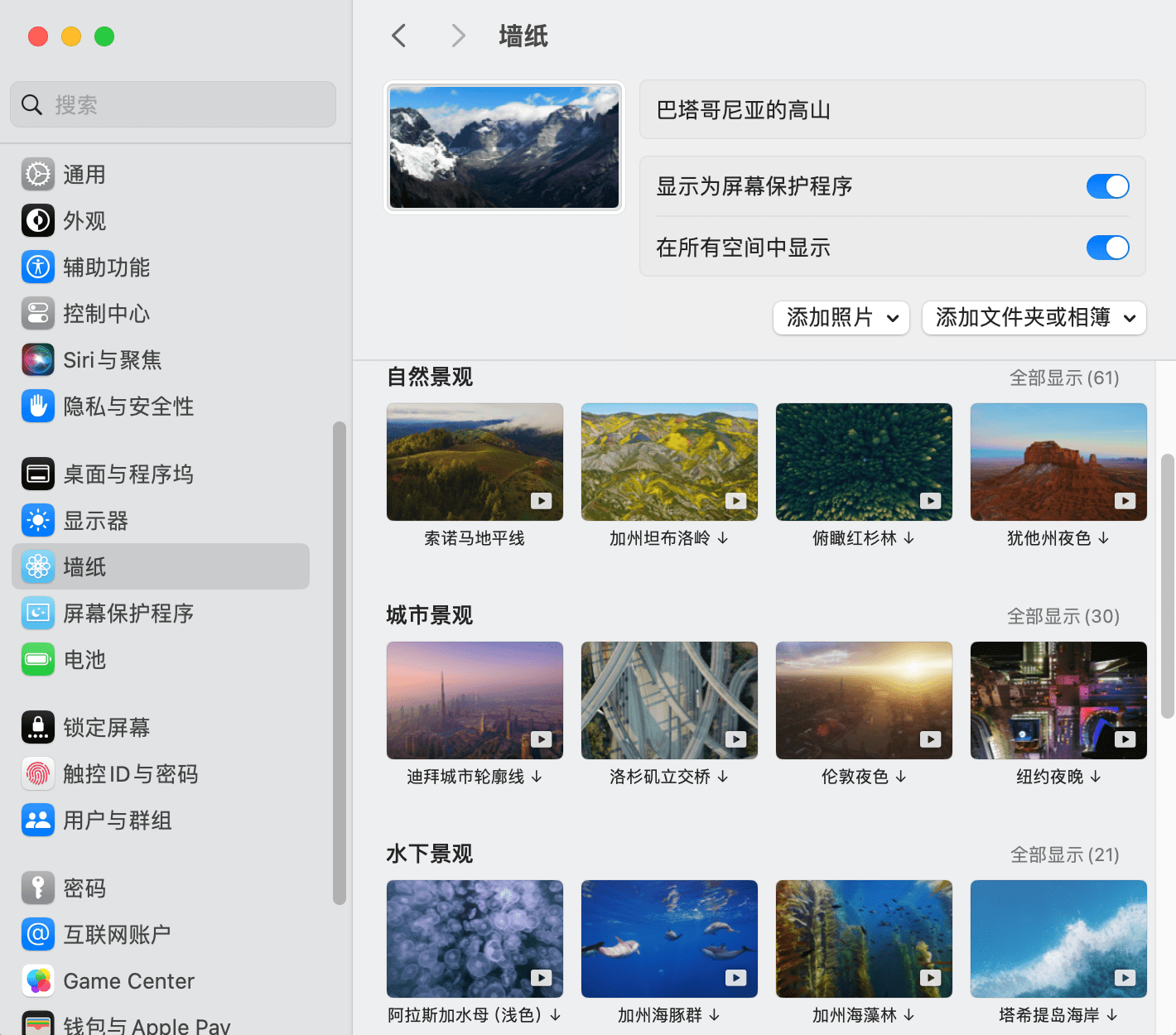Download 俯瞰红杉林 via its arrow icon

909,538
